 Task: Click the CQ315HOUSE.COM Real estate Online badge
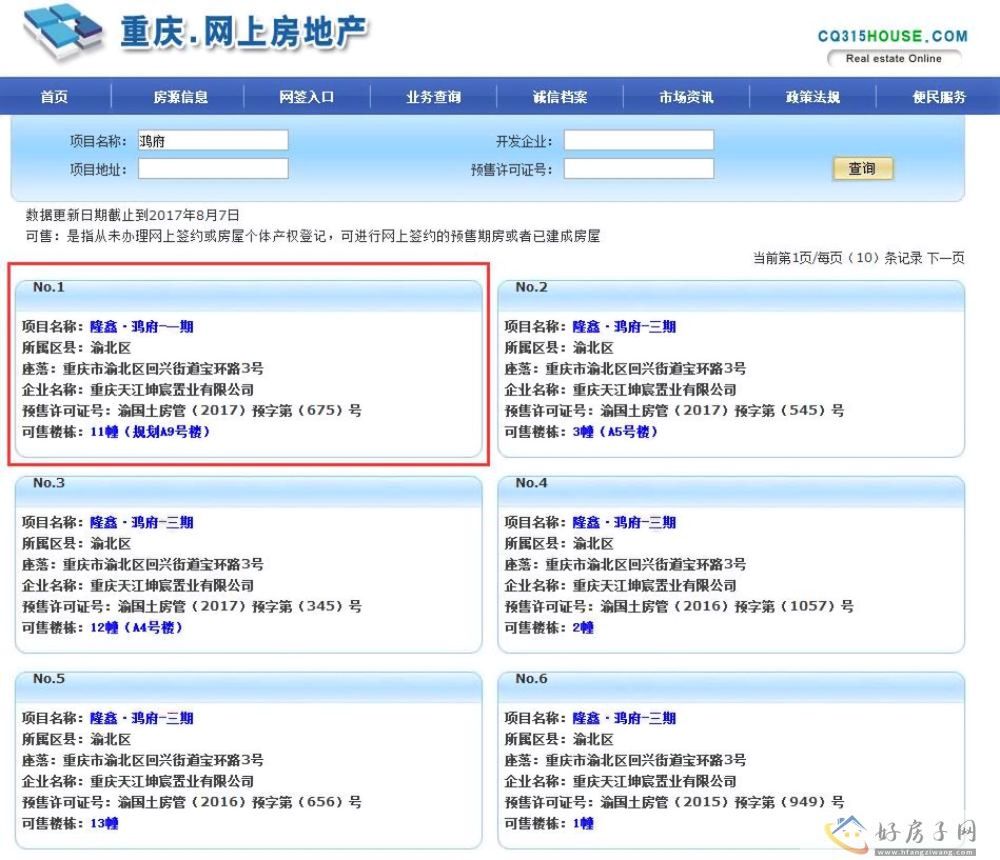coord(893,47)
